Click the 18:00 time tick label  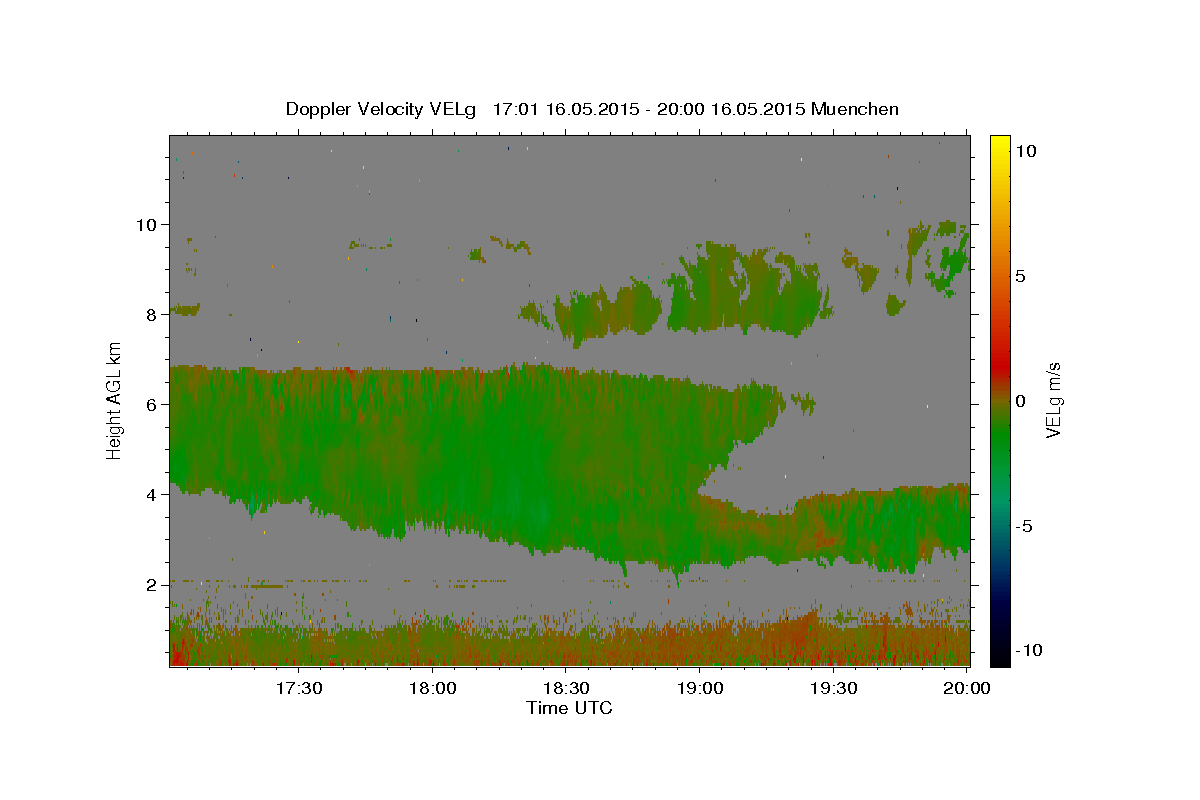[433, 688]
